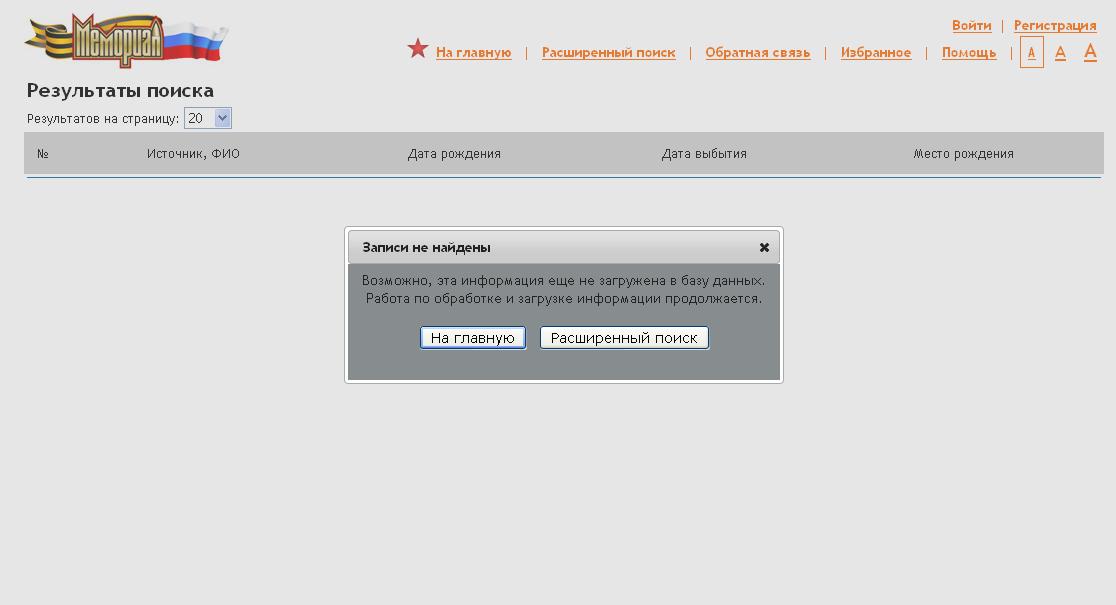Close the Записи не найдены dialog
Viewport: 1116px width, 605px height.
(764, 247)
